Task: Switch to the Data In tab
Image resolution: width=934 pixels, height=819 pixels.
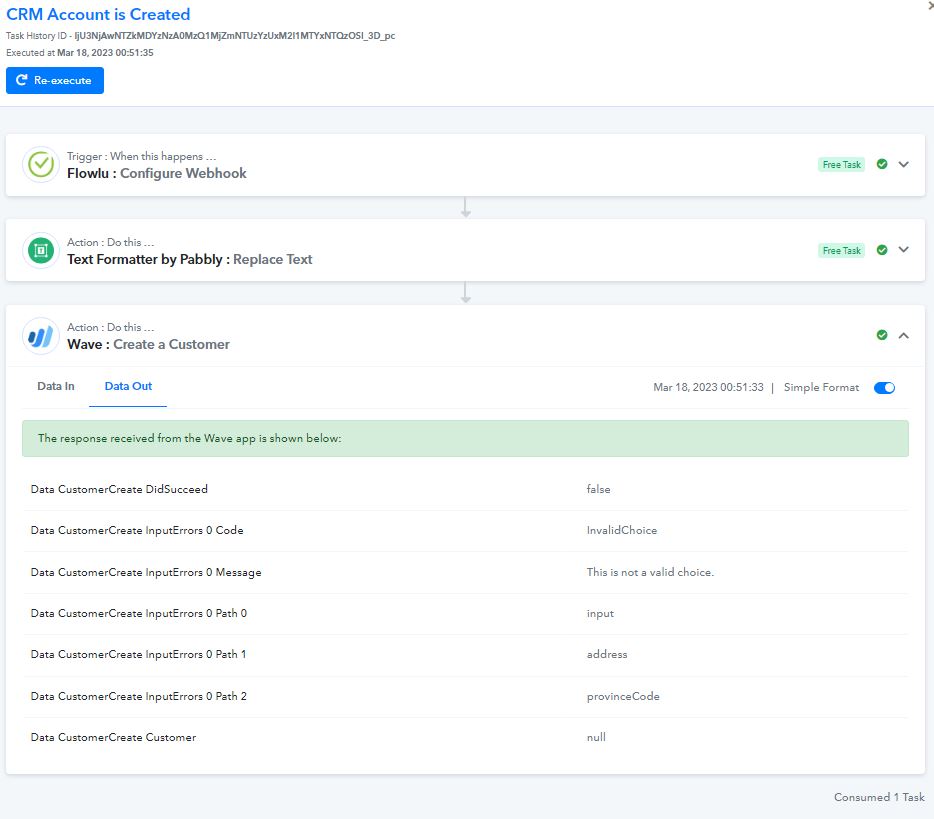Action: pos(56,387)
